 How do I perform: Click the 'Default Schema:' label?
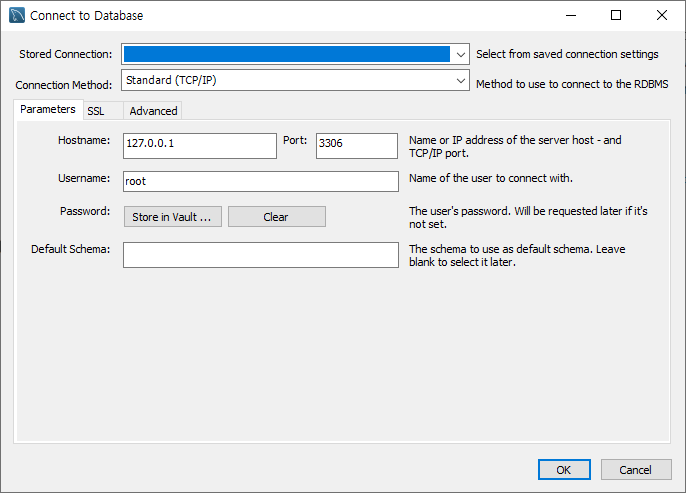click(70, 249)
